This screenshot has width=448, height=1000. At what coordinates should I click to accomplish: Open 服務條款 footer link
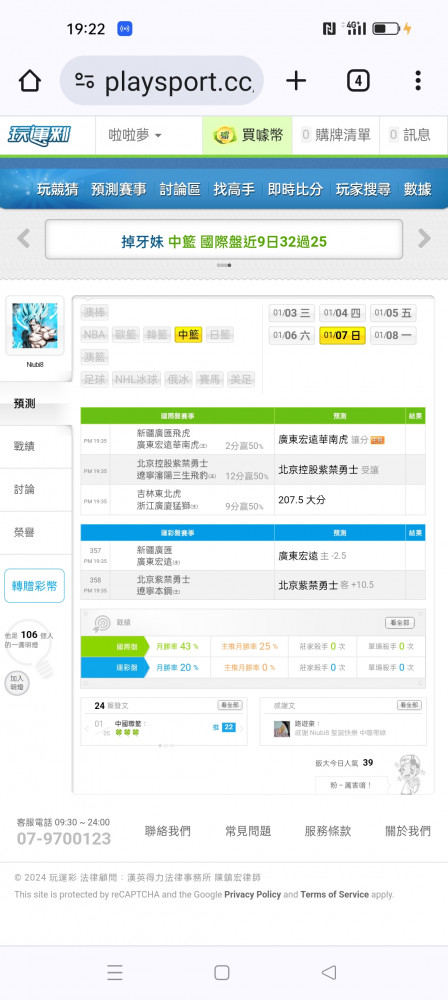click(x=328, y=831)
